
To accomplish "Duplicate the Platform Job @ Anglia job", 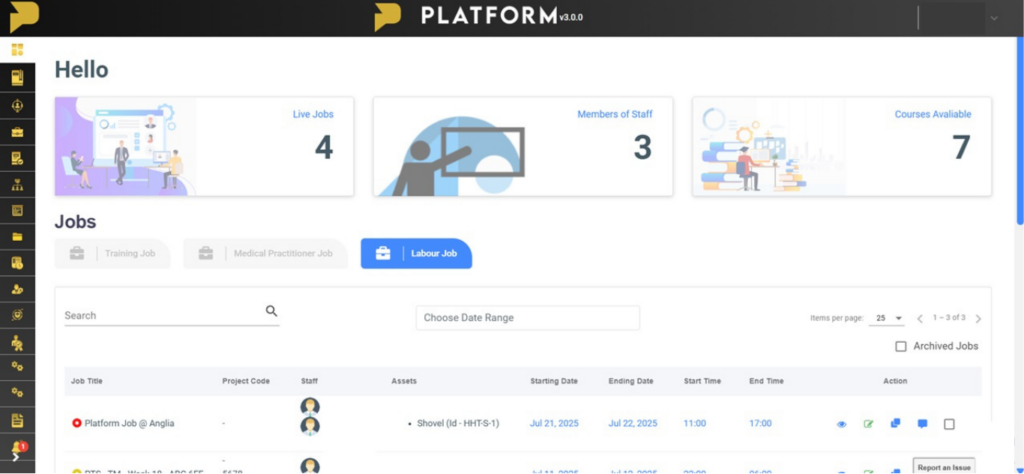I will coord(895,423).
